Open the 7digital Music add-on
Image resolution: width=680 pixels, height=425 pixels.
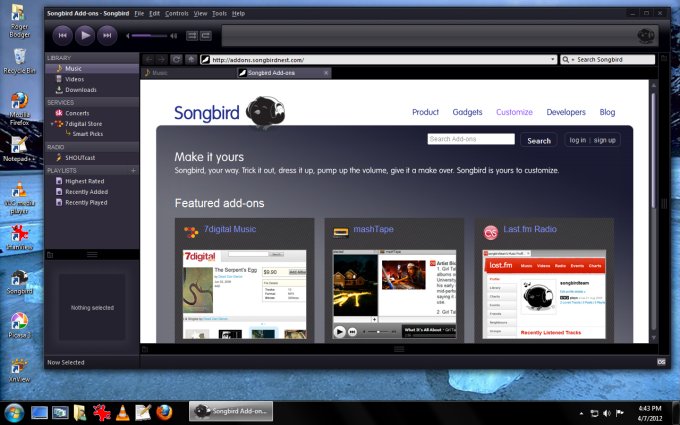230,229
